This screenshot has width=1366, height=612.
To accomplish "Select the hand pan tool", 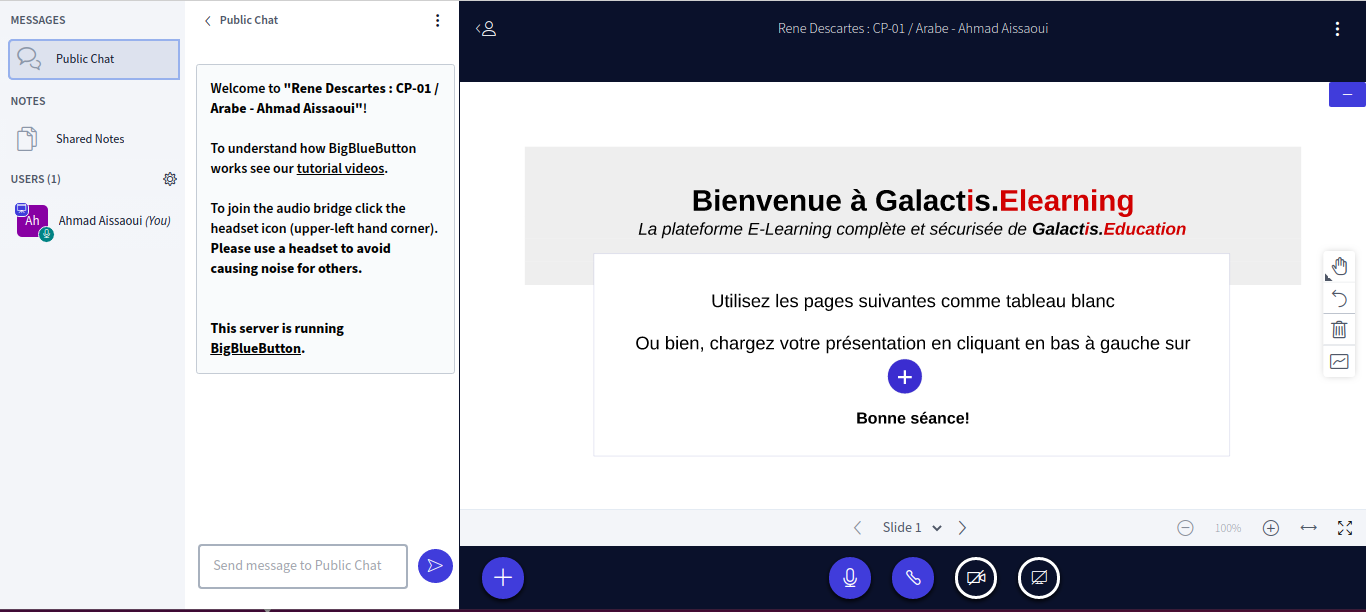I will pos(1339,267).
